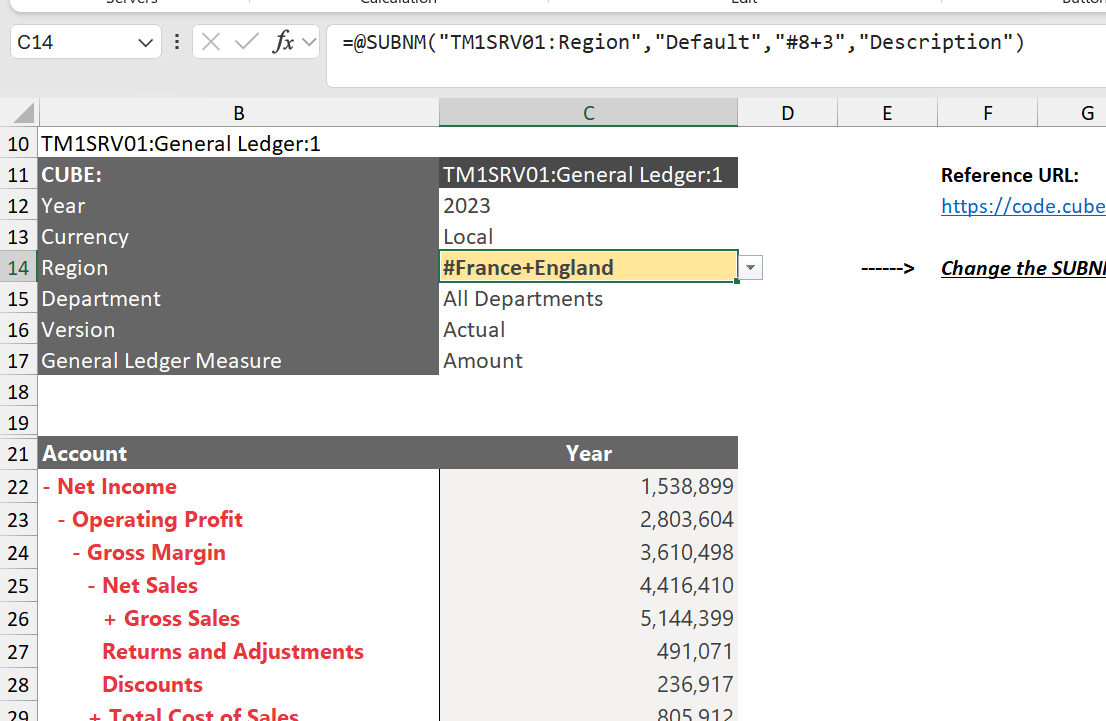Image resolution: width=1106 pixels, height=721 pixels.
Task: Open the Region cell dropdown arrow
Action: click(x=750, y=268)
